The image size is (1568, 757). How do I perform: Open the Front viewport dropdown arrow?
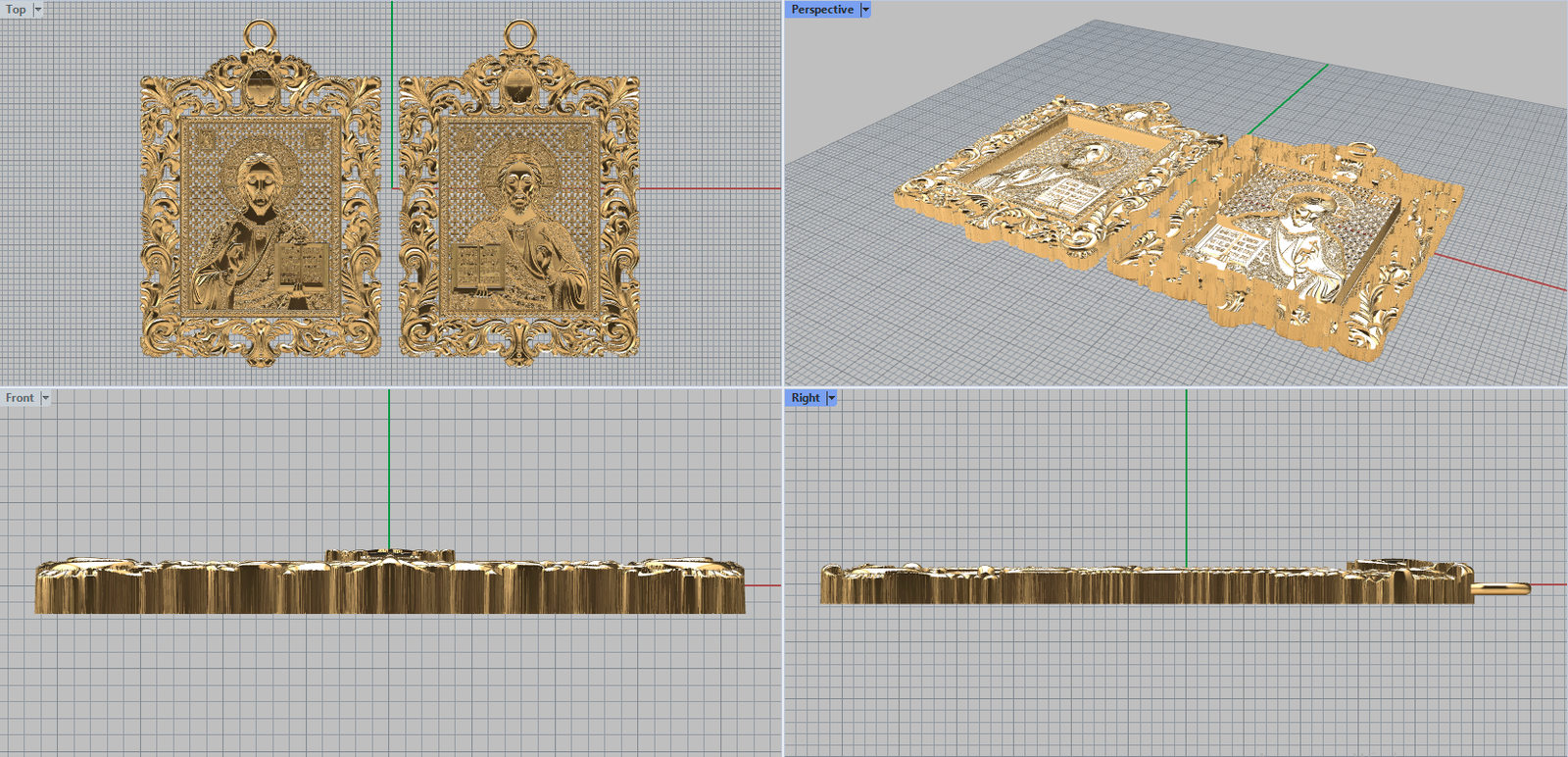45,398
